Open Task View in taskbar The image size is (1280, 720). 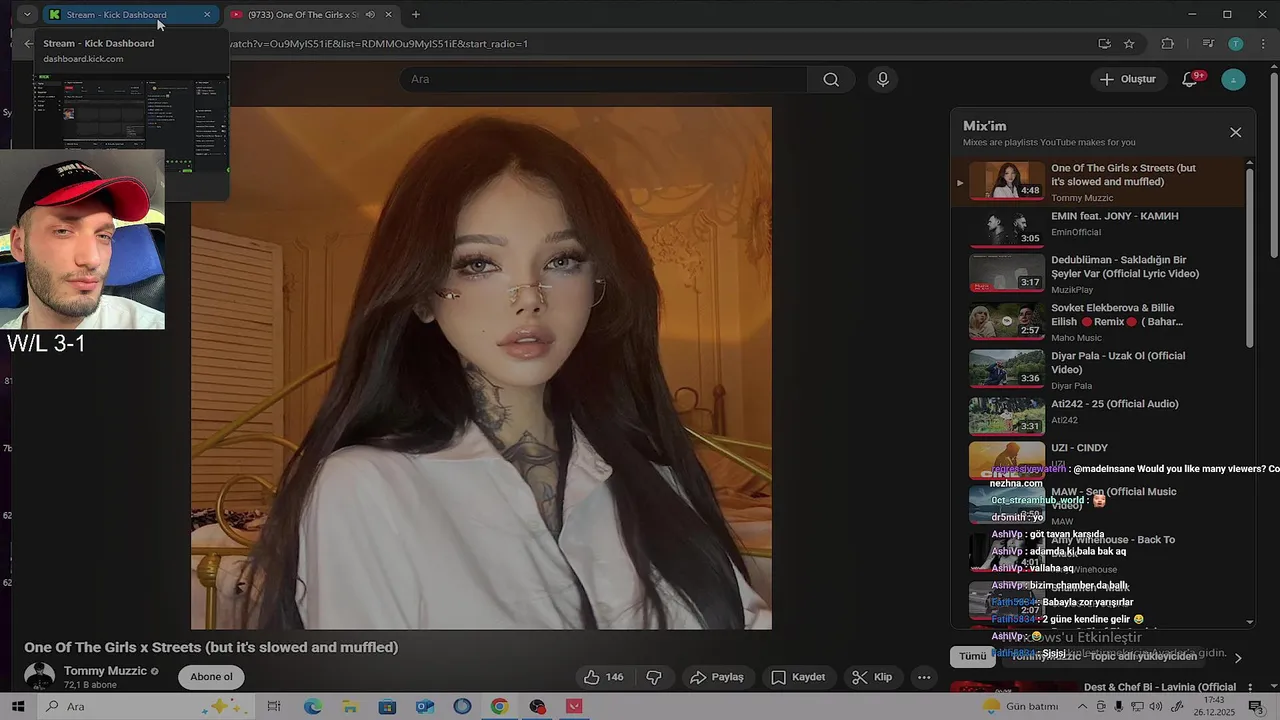(274, 706)
